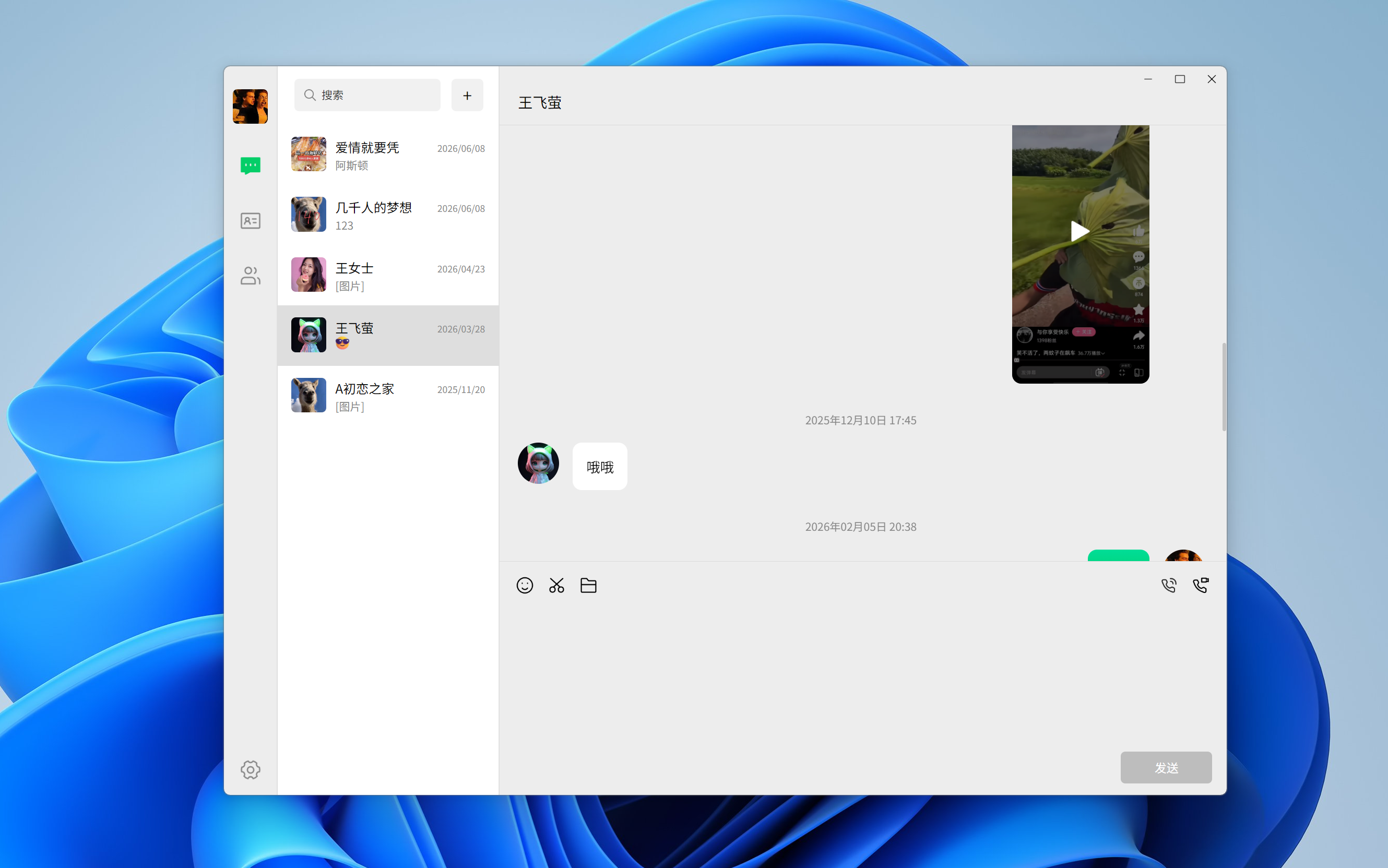The width and height of the screenshot is (1388, 868).
Task: Open the 几千人的梦想 conversation
Action: coord(388,215)
